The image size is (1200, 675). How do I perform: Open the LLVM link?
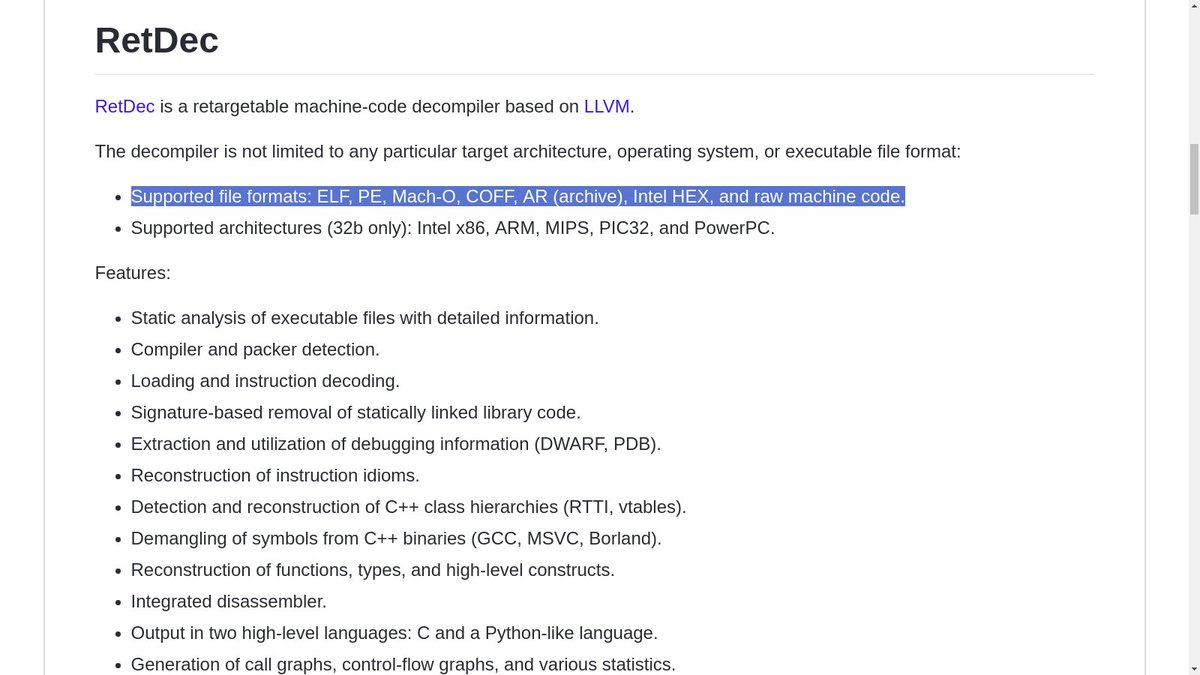(x=607, y=106)
